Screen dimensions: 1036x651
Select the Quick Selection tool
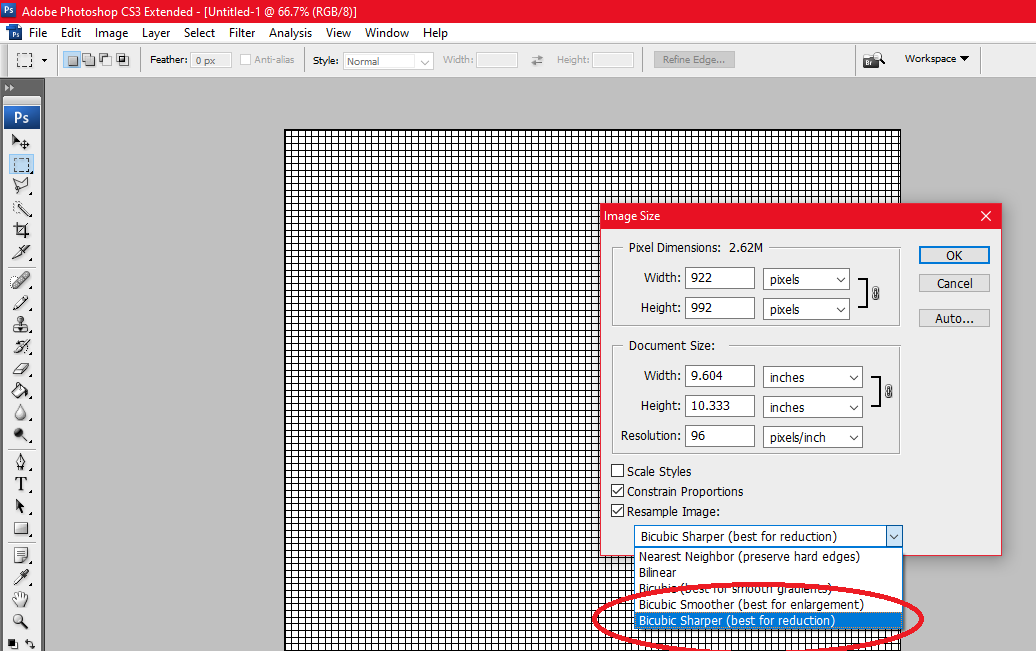[x=21, y=208]
